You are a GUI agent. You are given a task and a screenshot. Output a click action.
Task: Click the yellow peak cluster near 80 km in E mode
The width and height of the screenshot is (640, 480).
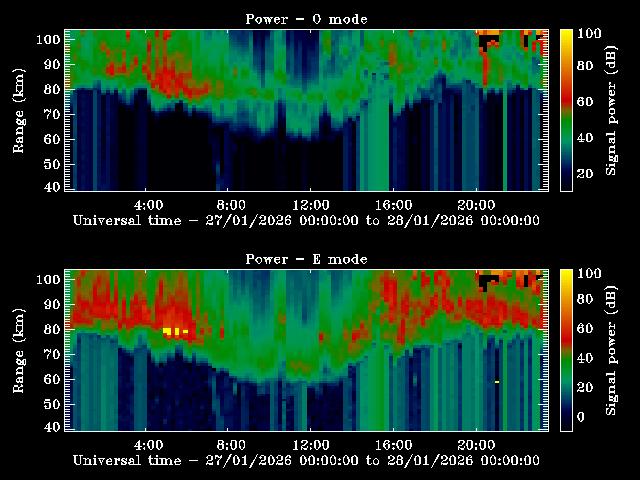click(174, 330)
